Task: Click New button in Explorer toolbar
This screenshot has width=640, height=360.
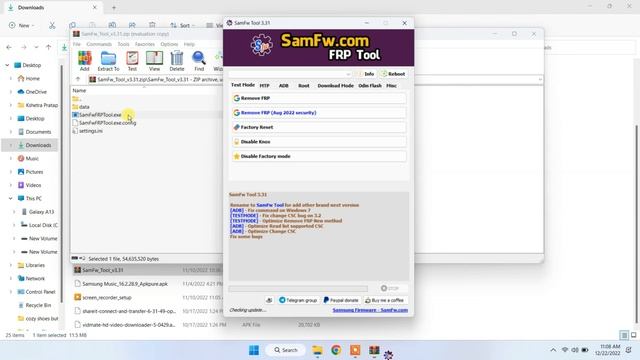Action: coord(22,25)
